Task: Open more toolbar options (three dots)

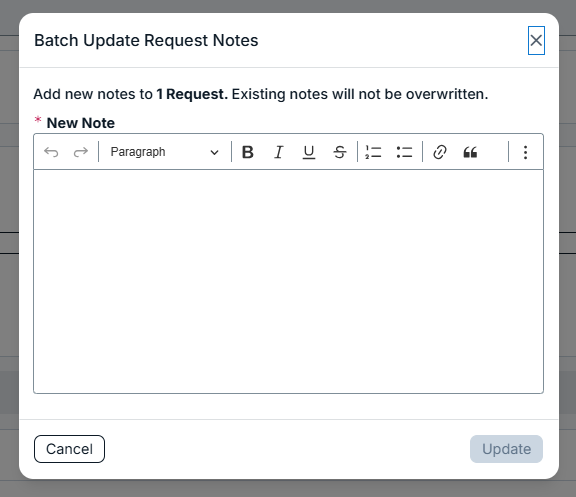Action: click(525, 152)
